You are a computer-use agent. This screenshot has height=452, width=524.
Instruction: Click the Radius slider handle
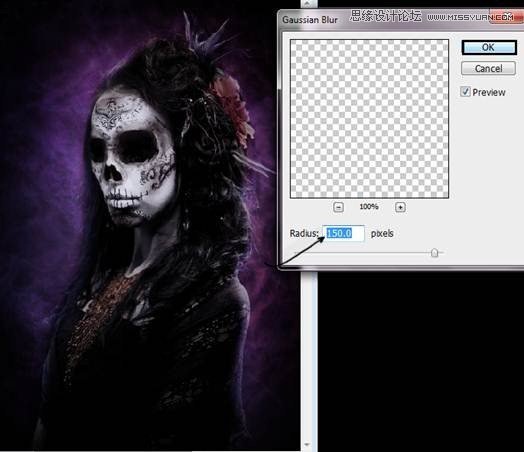click(x=434, y=253)
